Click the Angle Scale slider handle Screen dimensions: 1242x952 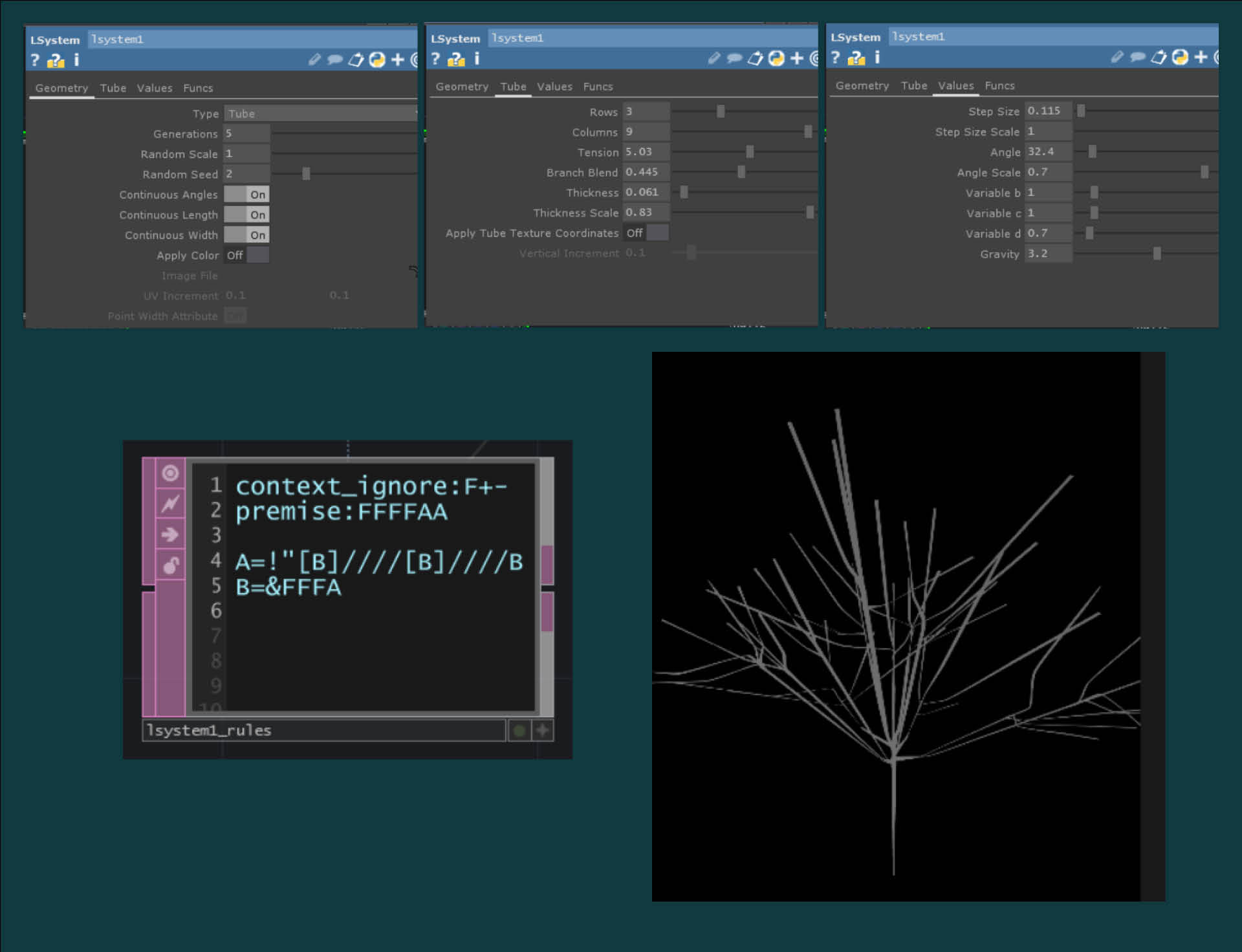(1204, 172)
